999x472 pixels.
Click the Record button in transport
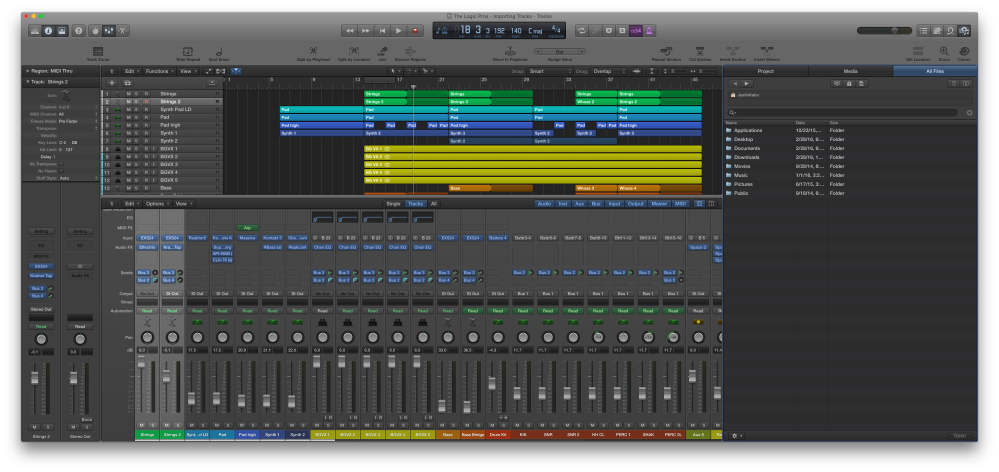(x=417, y=31)
